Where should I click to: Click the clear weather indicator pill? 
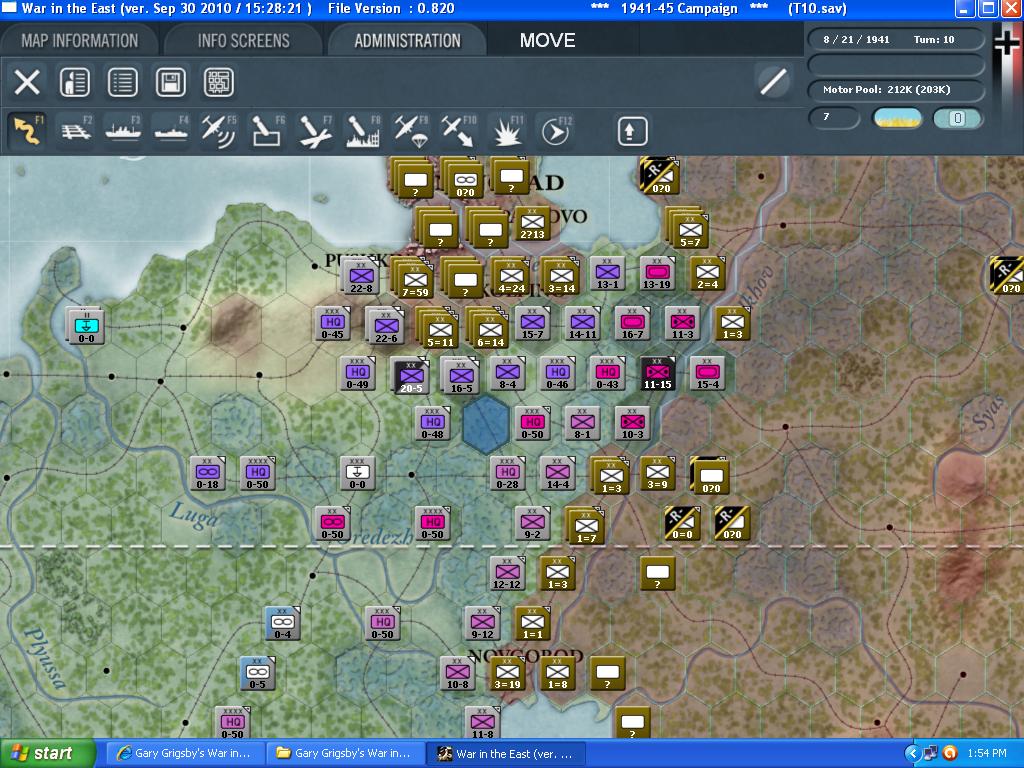898,118
